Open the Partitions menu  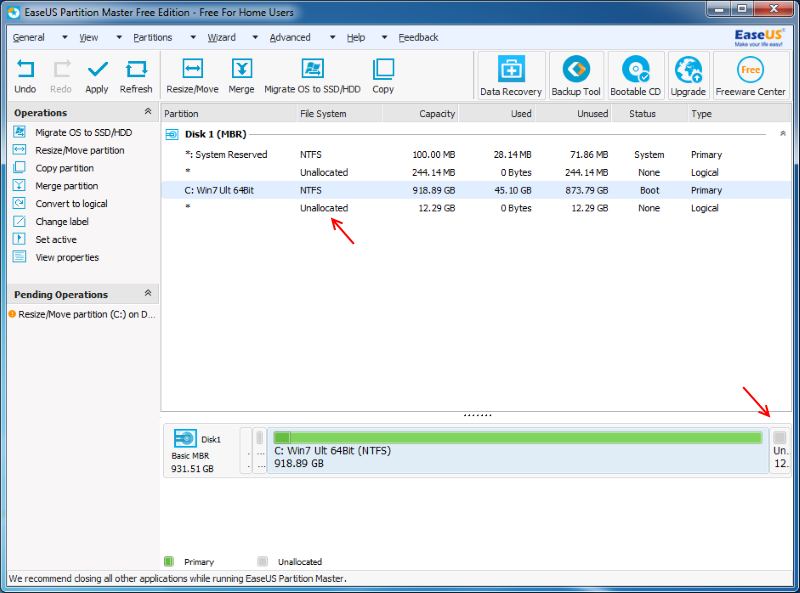[153, 37]
